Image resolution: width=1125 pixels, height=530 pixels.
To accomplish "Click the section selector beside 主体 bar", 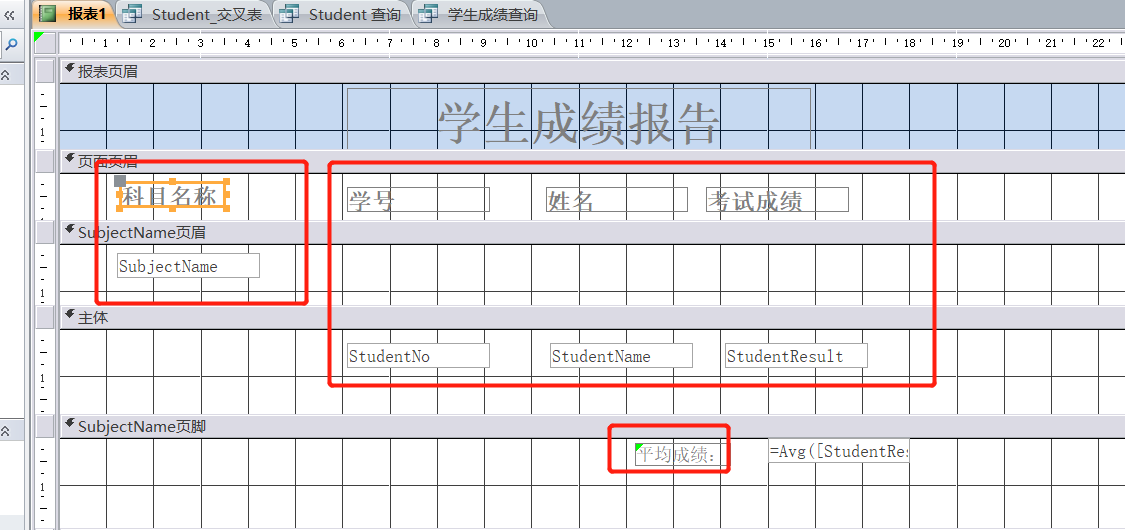I will (45, 317).
